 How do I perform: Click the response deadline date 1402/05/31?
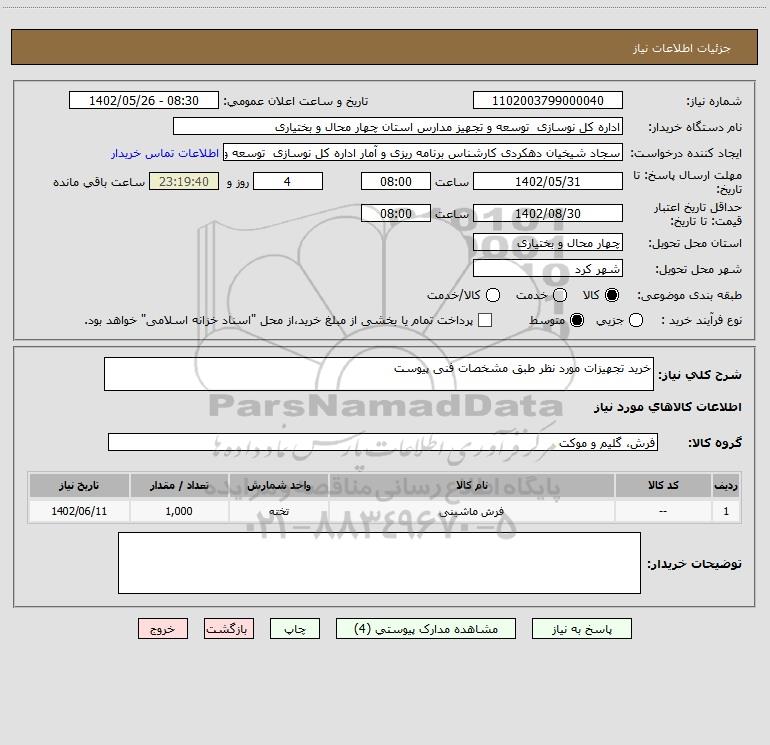point(548,182)
